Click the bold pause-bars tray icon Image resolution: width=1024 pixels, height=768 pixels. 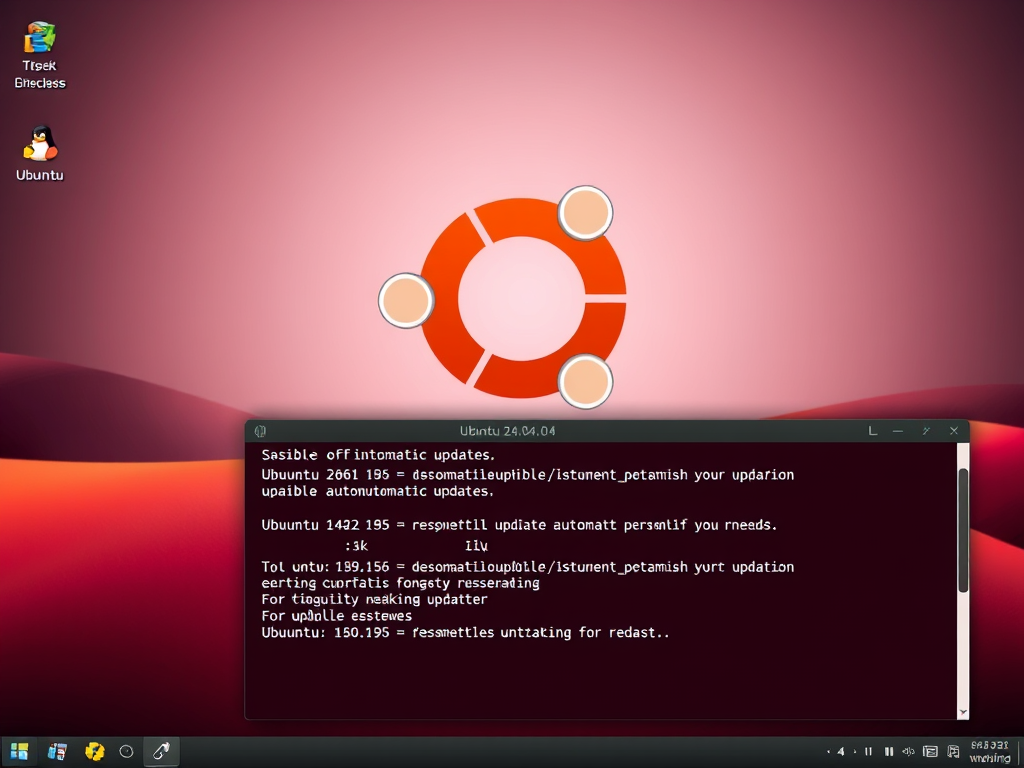coord(889,752)
